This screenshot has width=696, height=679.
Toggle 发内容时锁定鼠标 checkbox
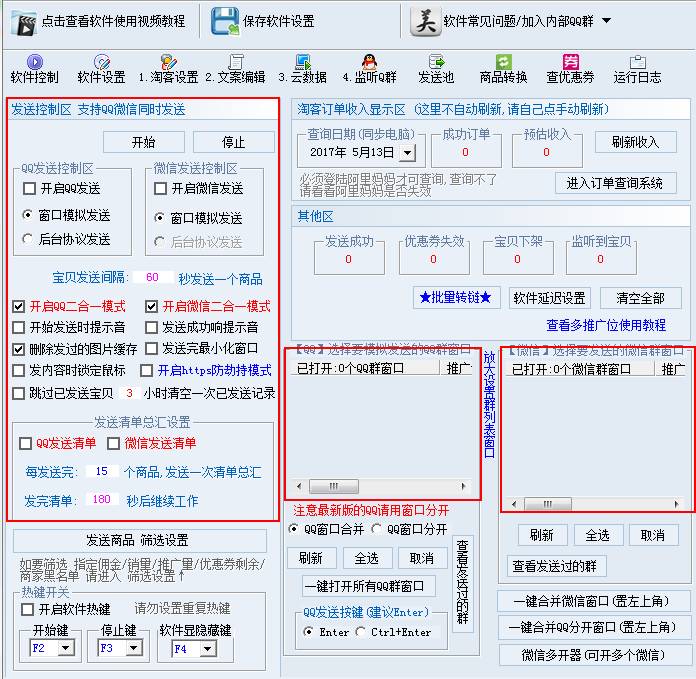pos(19,371)
